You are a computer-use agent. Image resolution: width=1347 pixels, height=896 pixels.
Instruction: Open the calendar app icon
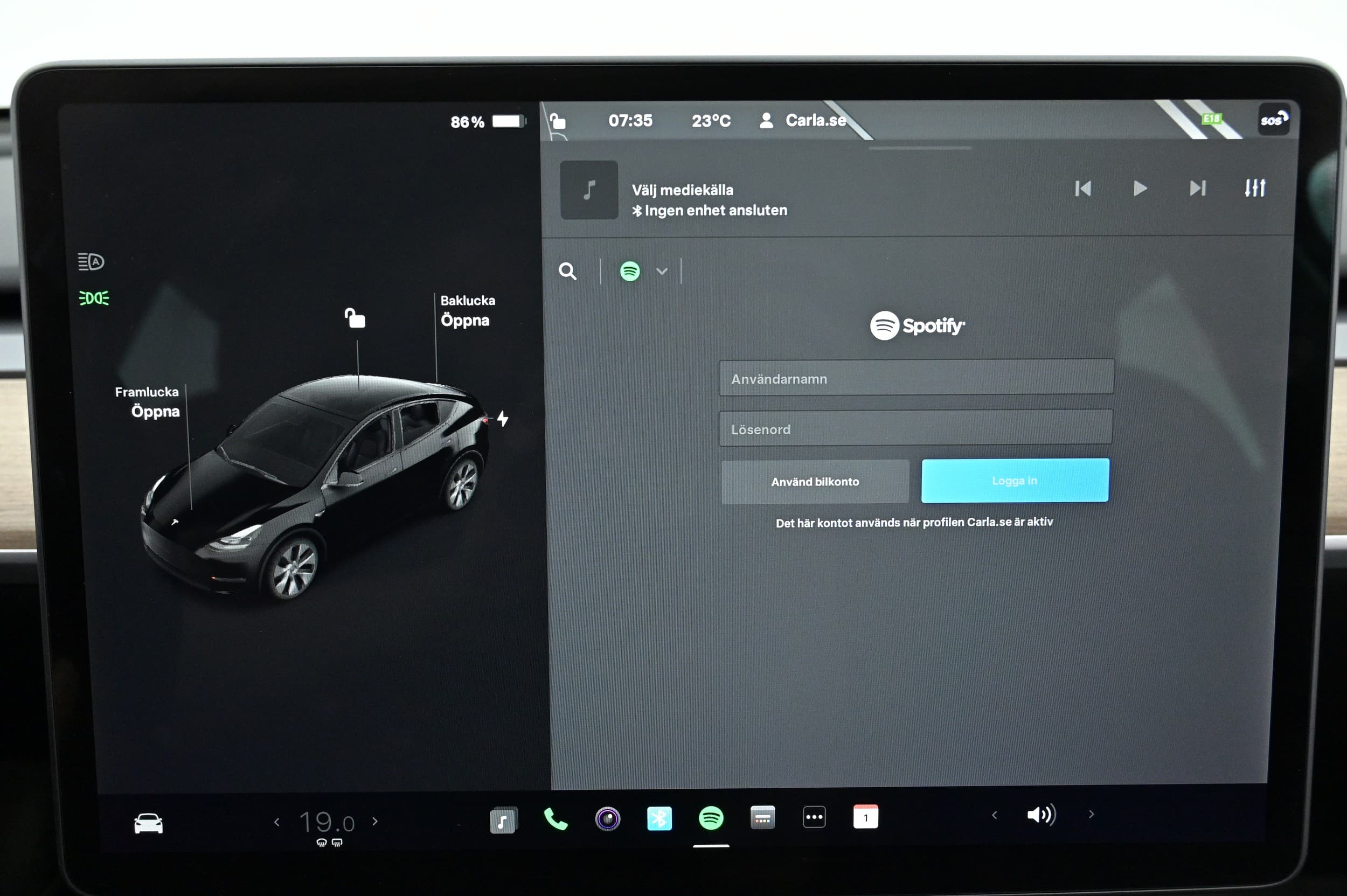pyautogui.click(x=865, y=817)
